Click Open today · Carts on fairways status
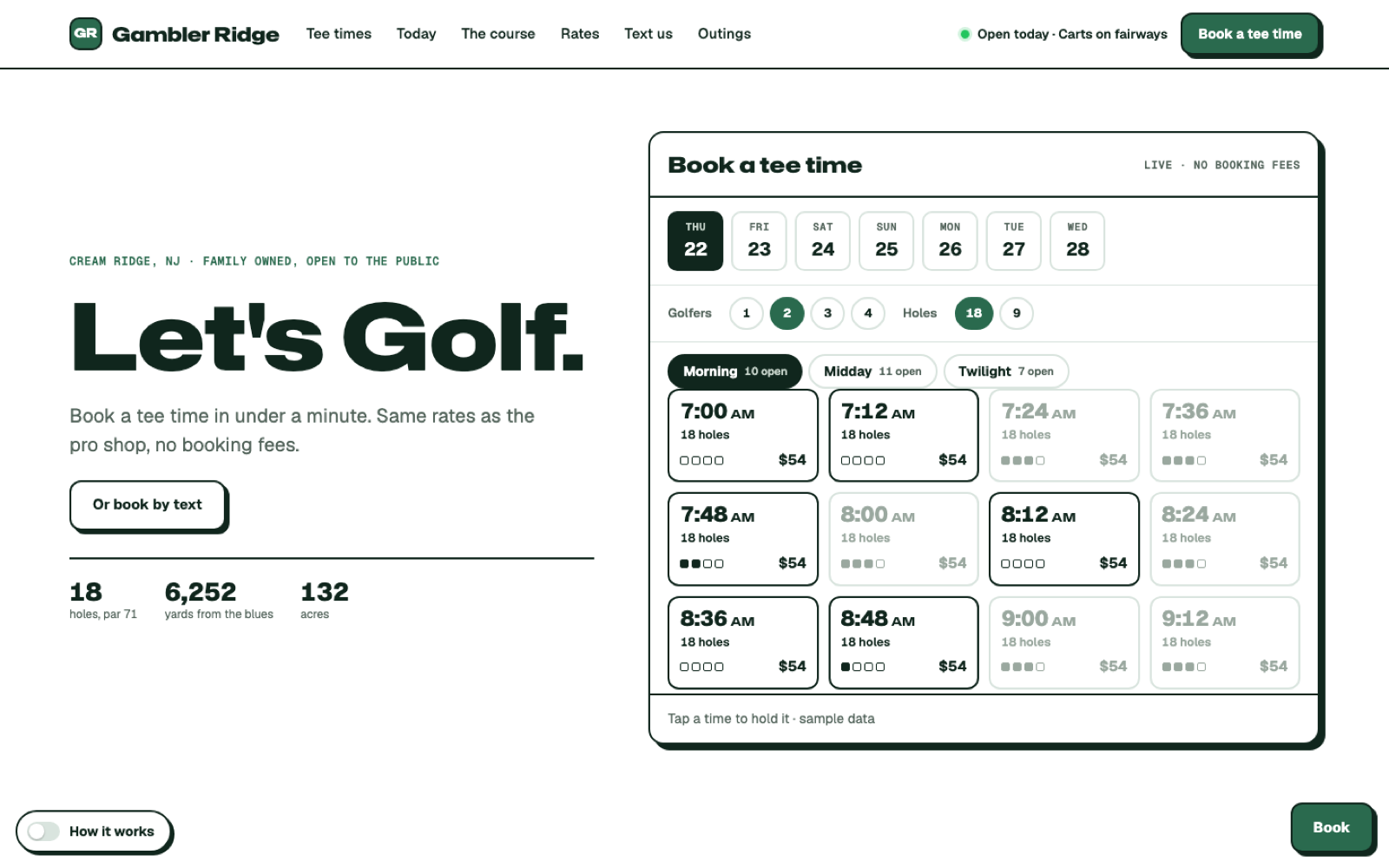This screenshot has width=1389, height=868. 1063,35
